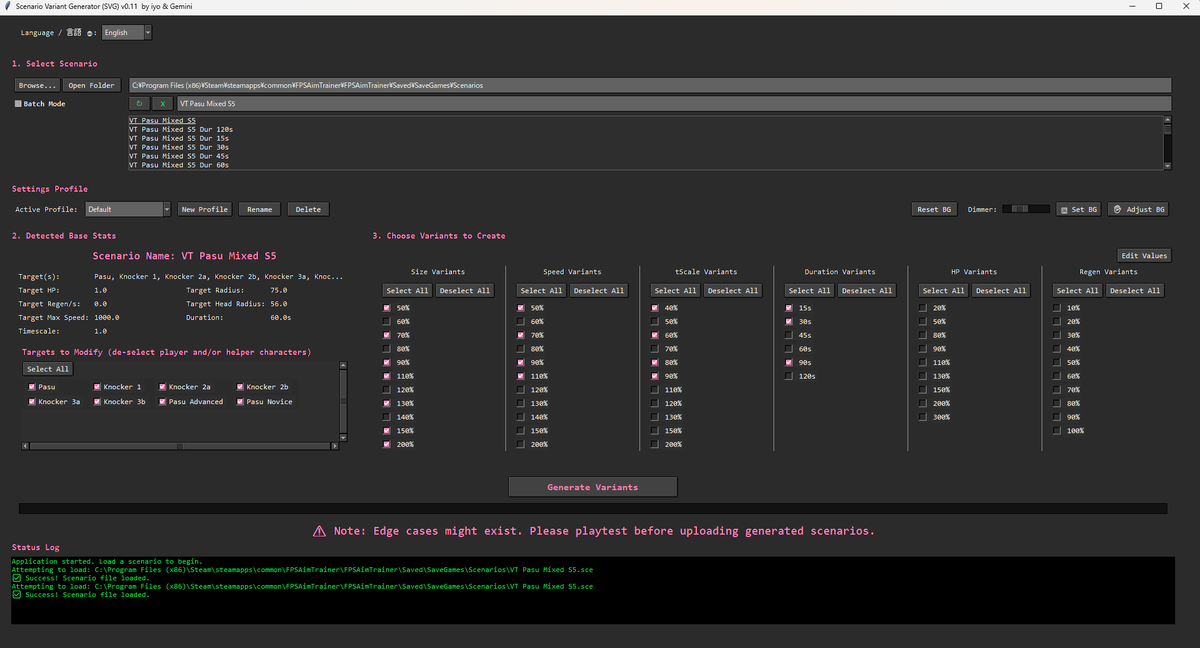The image size is (1200, 648).
Task: Adjust the background Dimmer slider
Action: [1027, 209]
